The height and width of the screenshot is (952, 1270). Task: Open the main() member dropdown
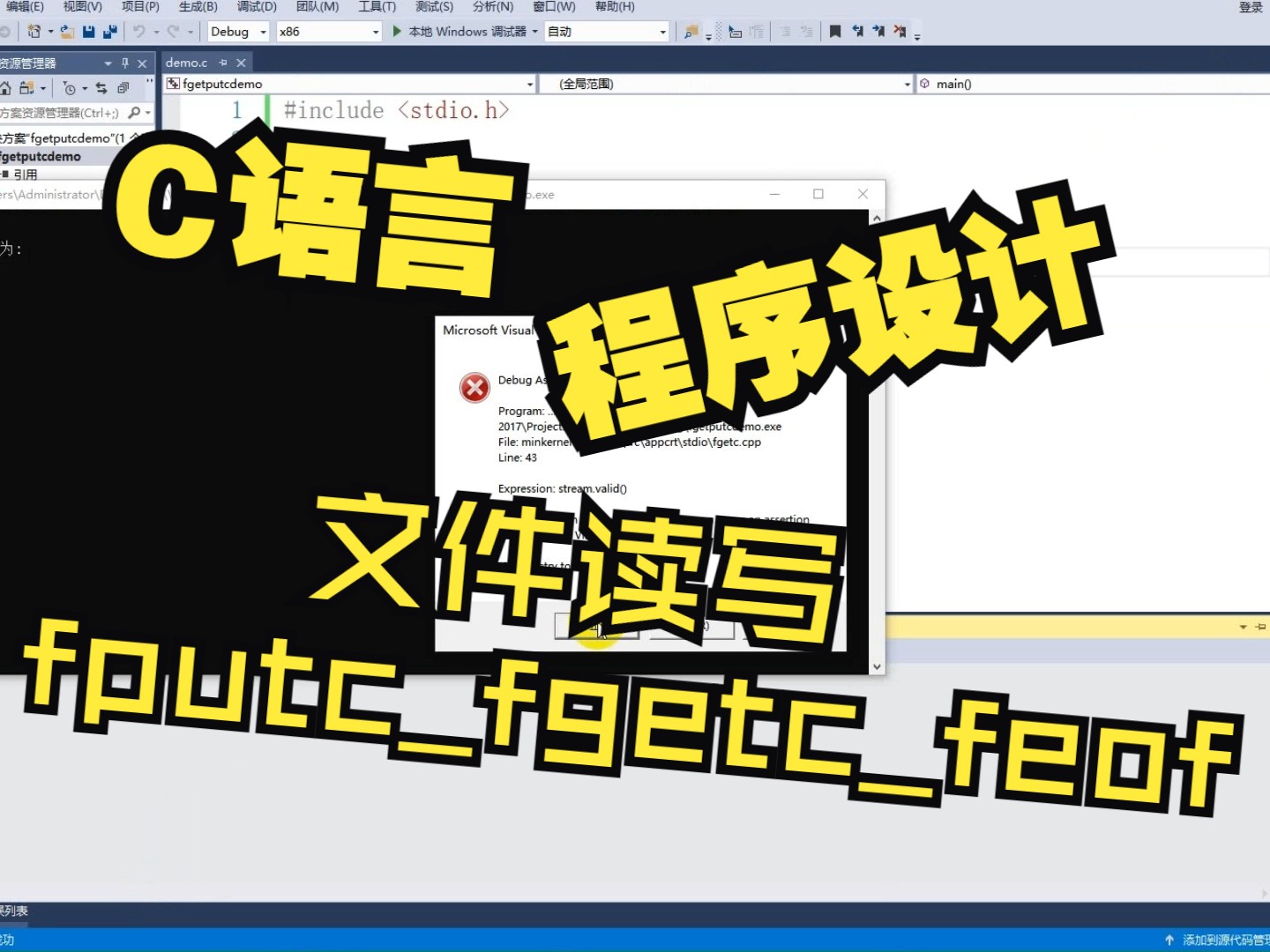point(1092,84)
